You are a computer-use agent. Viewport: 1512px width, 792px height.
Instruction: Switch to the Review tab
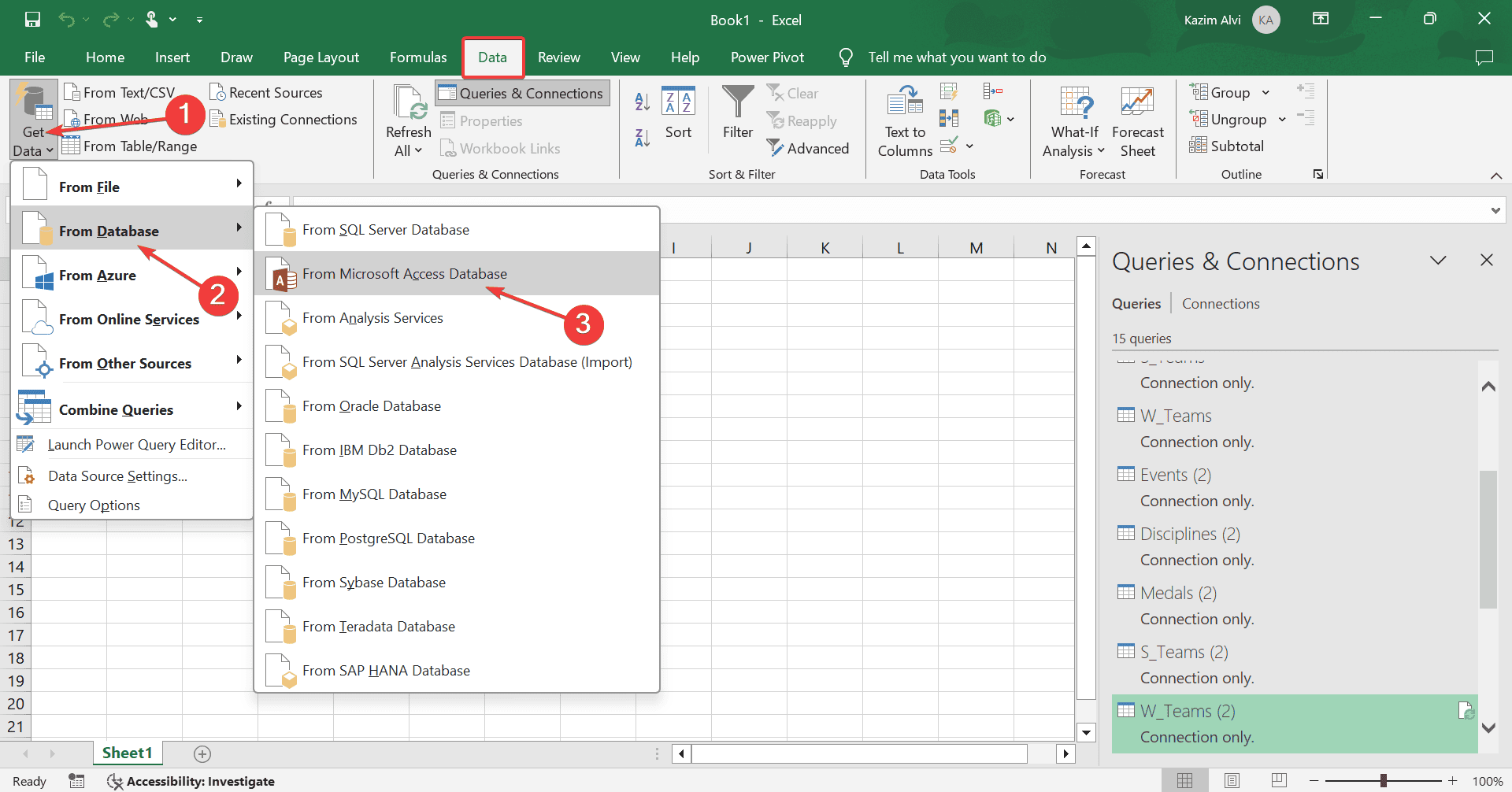(559, 57)
